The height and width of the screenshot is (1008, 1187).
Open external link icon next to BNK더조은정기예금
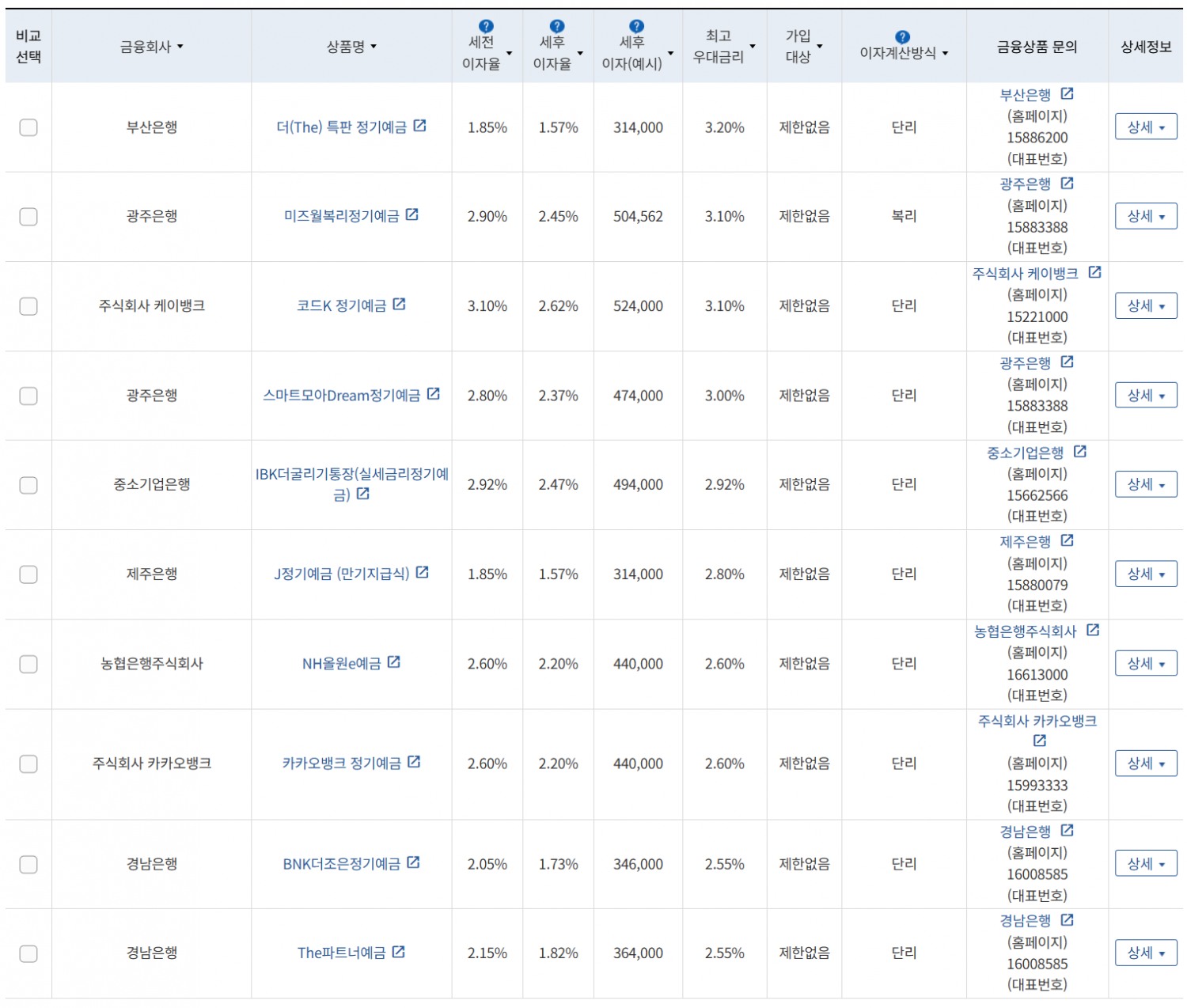(x=413, y=863)
